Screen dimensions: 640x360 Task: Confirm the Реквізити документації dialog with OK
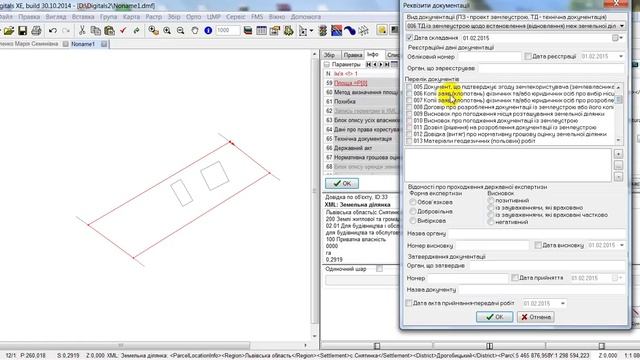click(x=494, y=317)
